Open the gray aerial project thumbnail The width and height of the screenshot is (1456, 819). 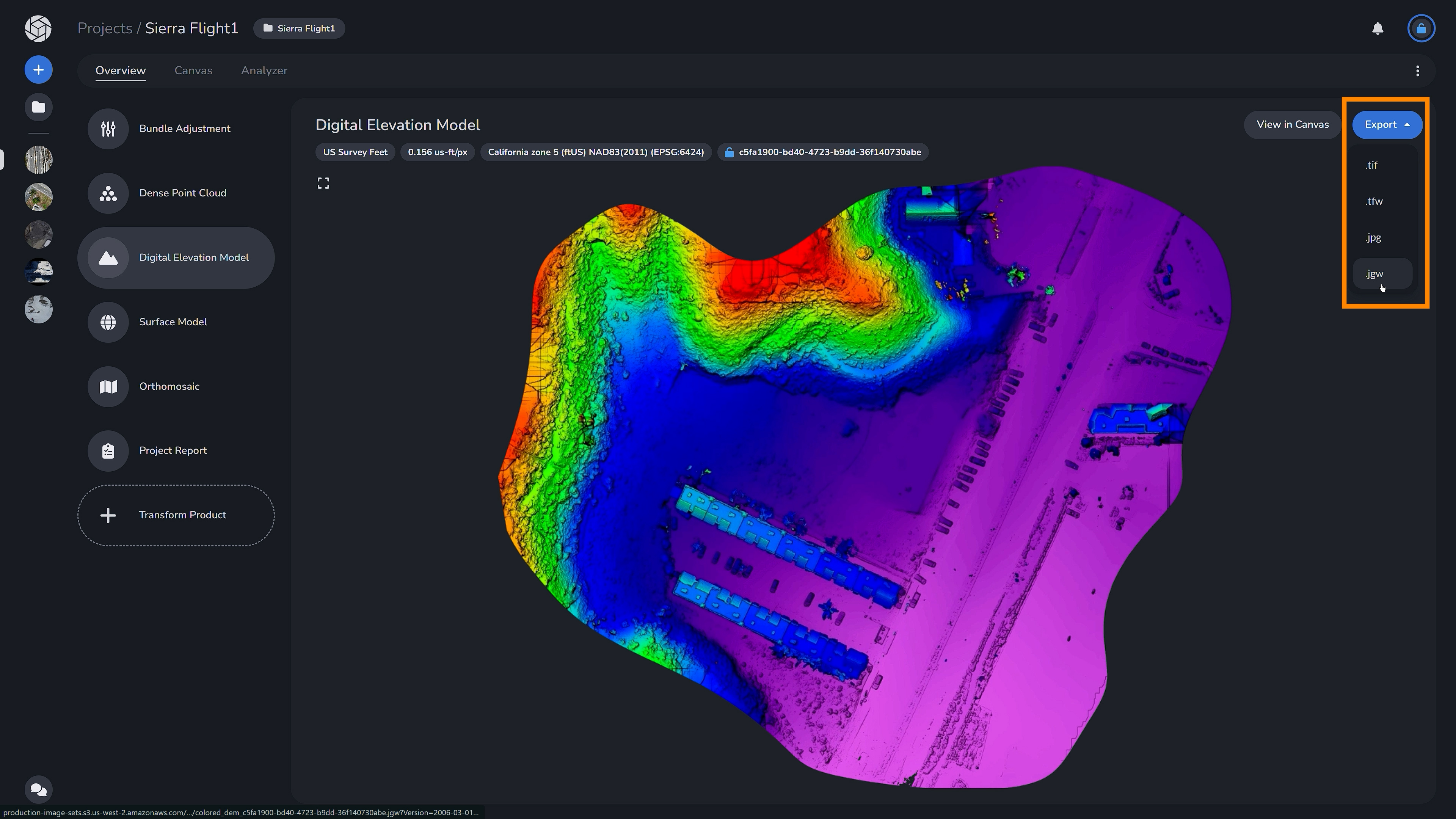[x=38, y=235]
